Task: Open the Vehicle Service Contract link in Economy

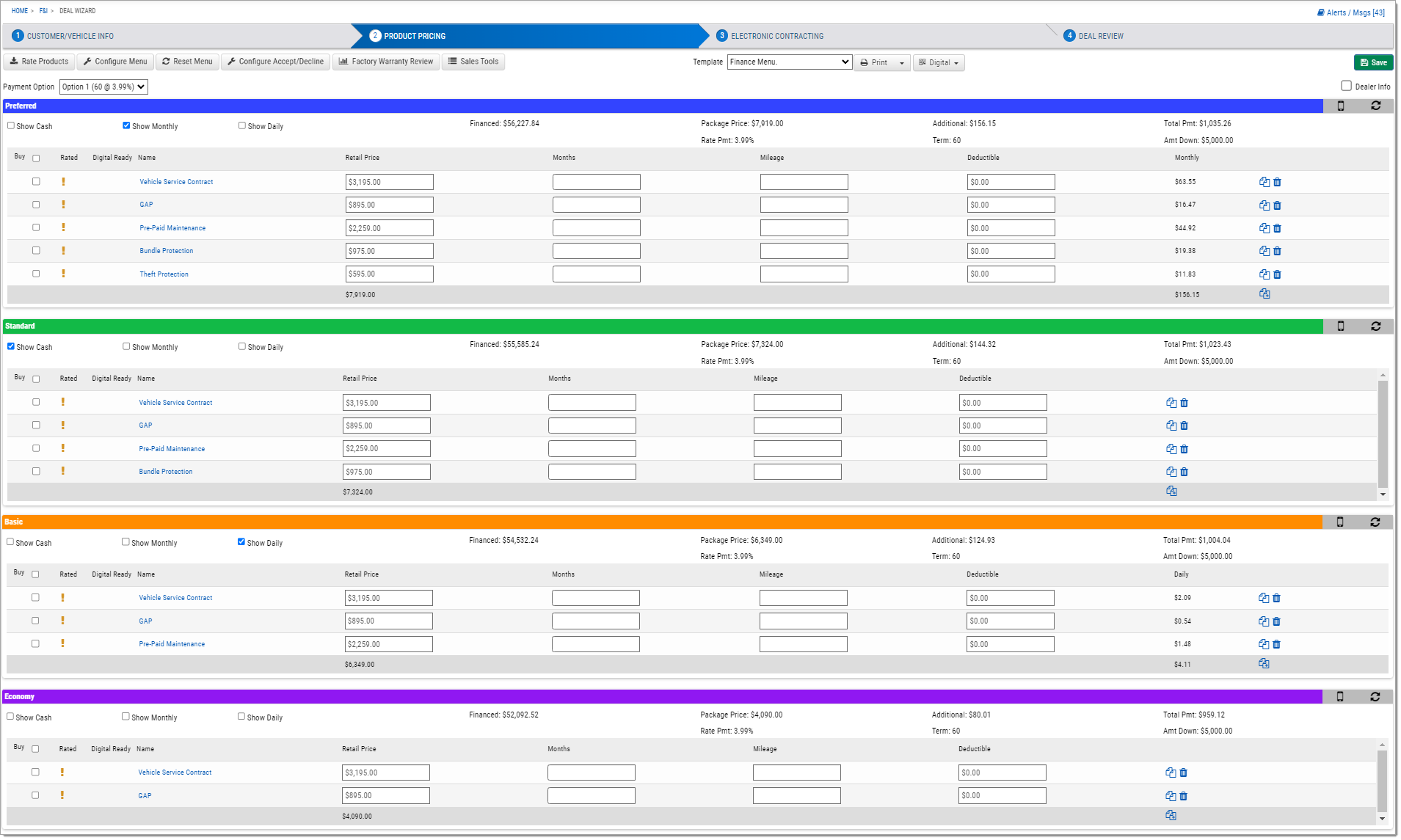Action: click(175, 773)
